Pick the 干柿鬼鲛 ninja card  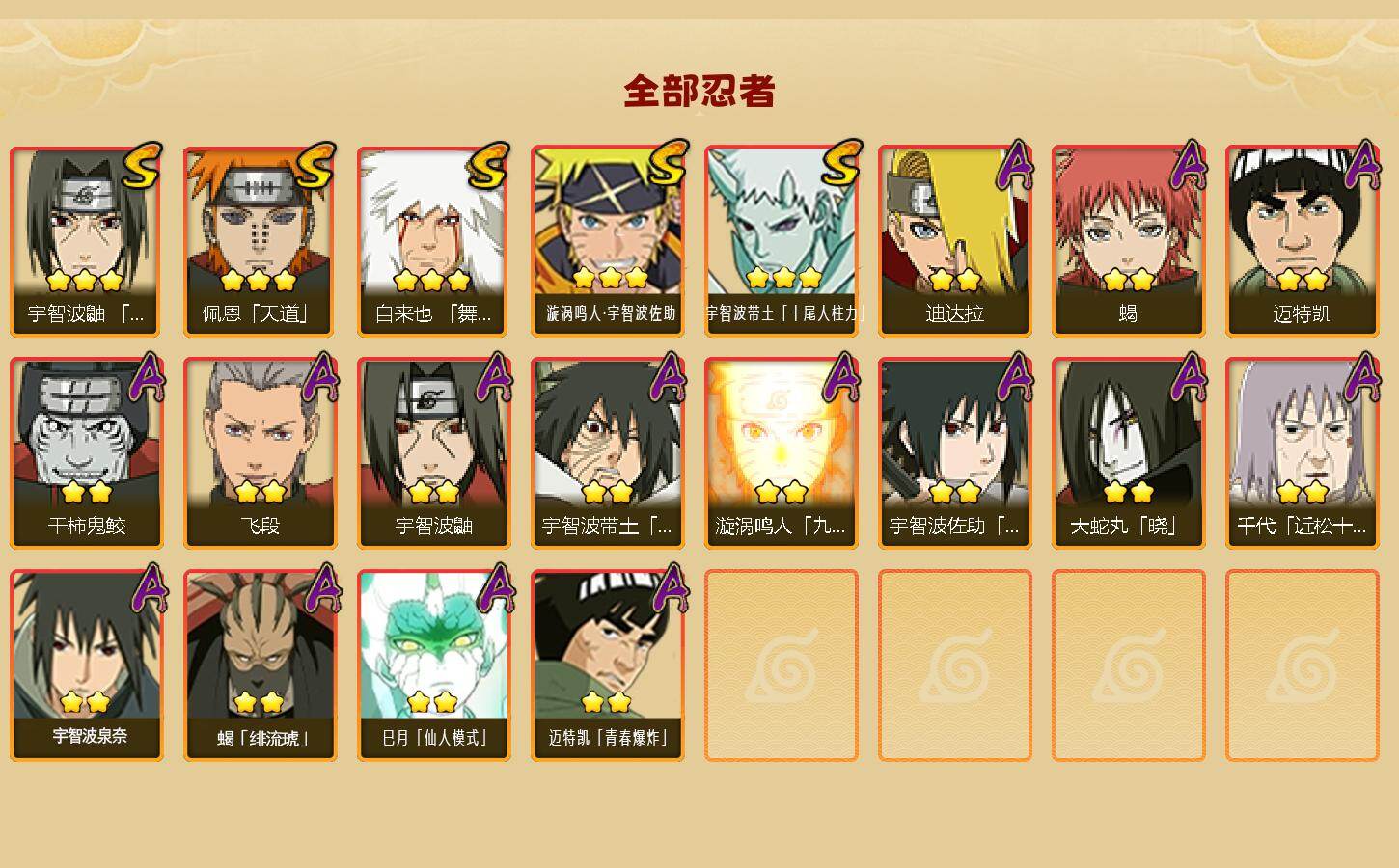[x=86, y=453]
